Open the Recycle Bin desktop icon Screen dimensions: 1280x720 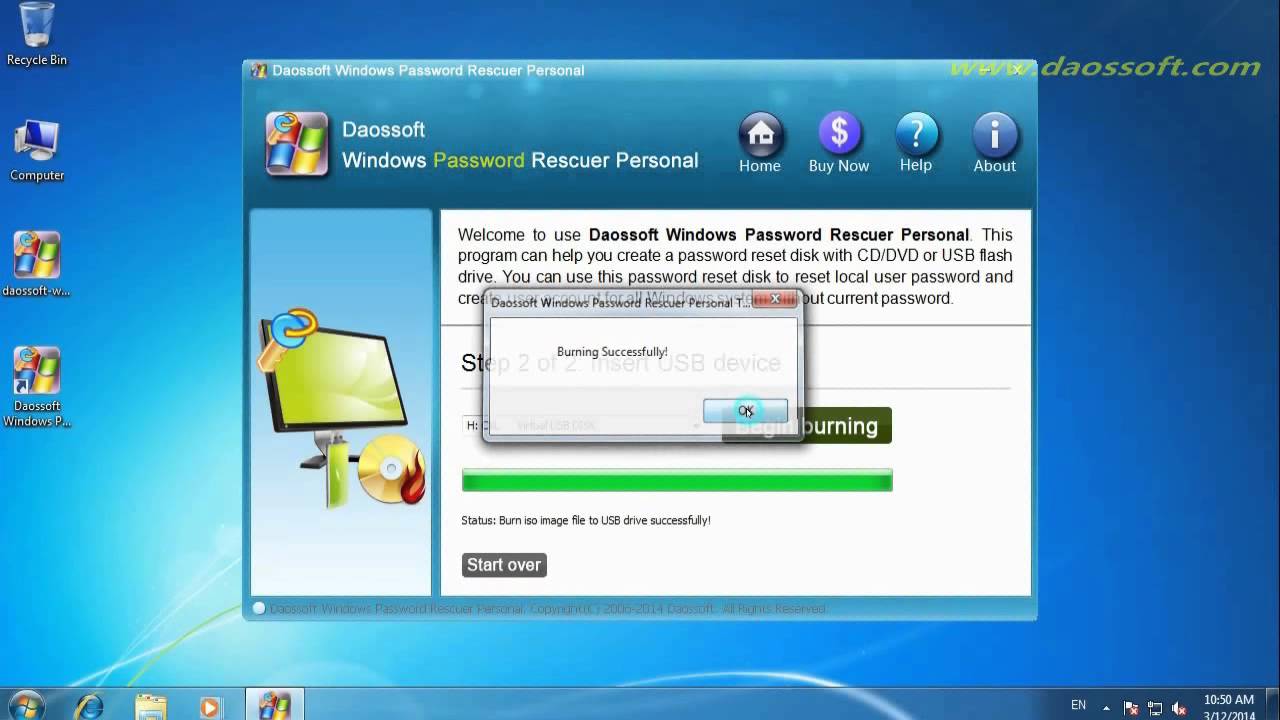click(37, 35)
